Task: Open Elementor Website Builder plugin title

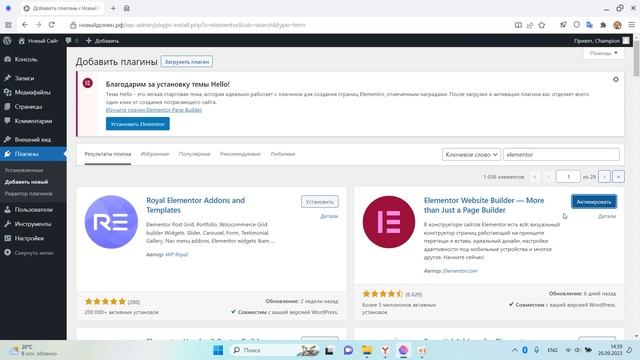Action: coord(484,205)
